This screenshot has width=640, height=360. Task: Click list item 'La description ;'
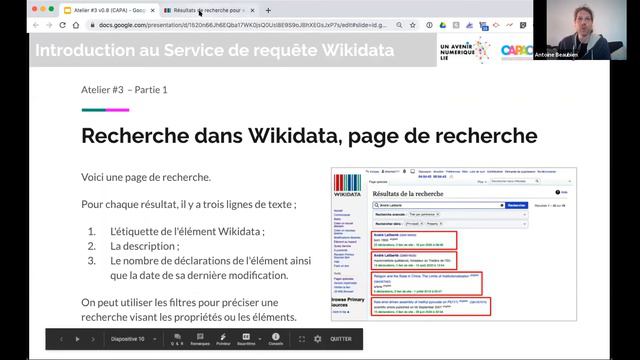(x=145, y=246)
